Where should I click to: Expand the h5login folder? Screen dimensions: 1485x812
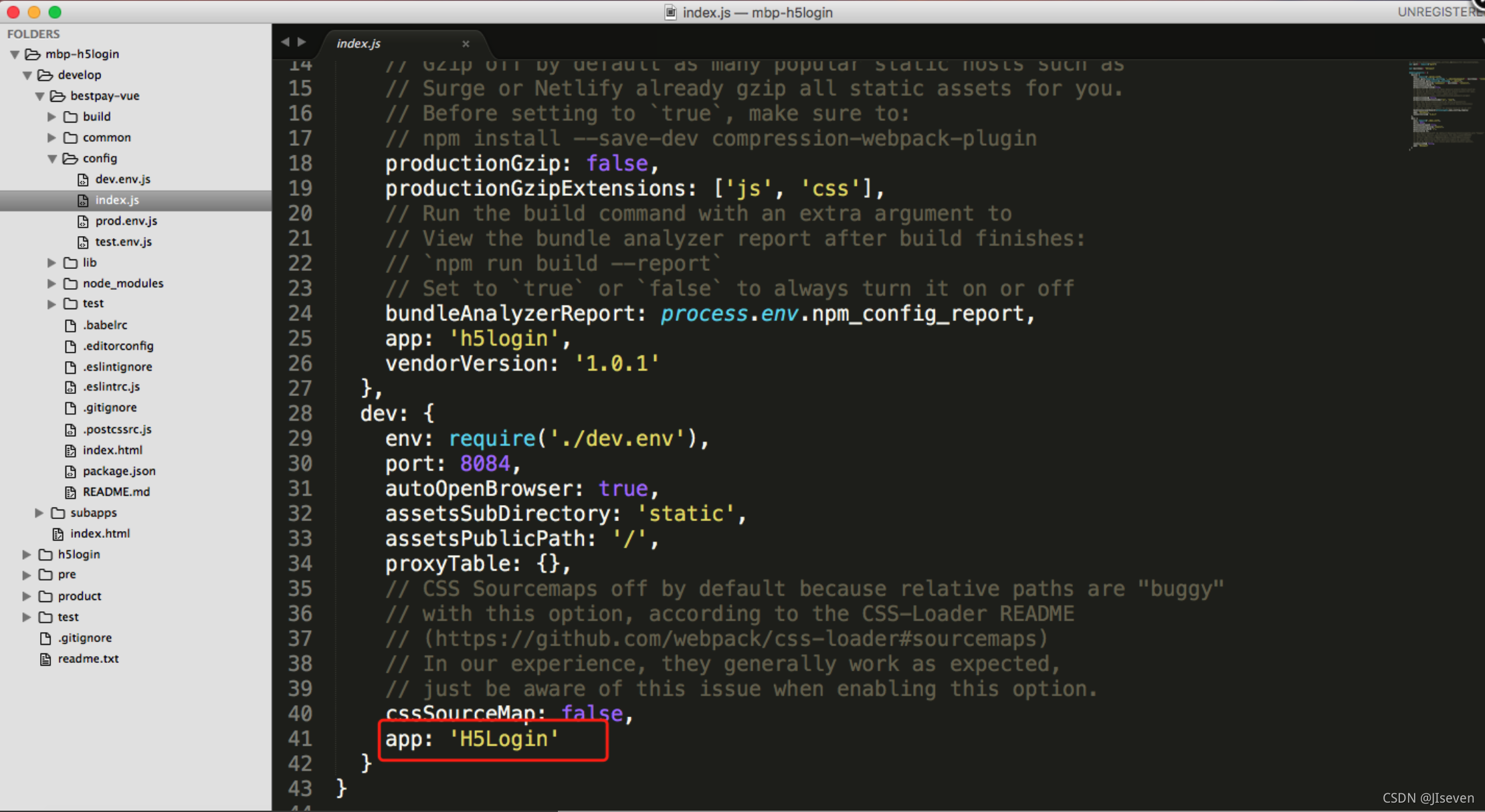[27, 554]
